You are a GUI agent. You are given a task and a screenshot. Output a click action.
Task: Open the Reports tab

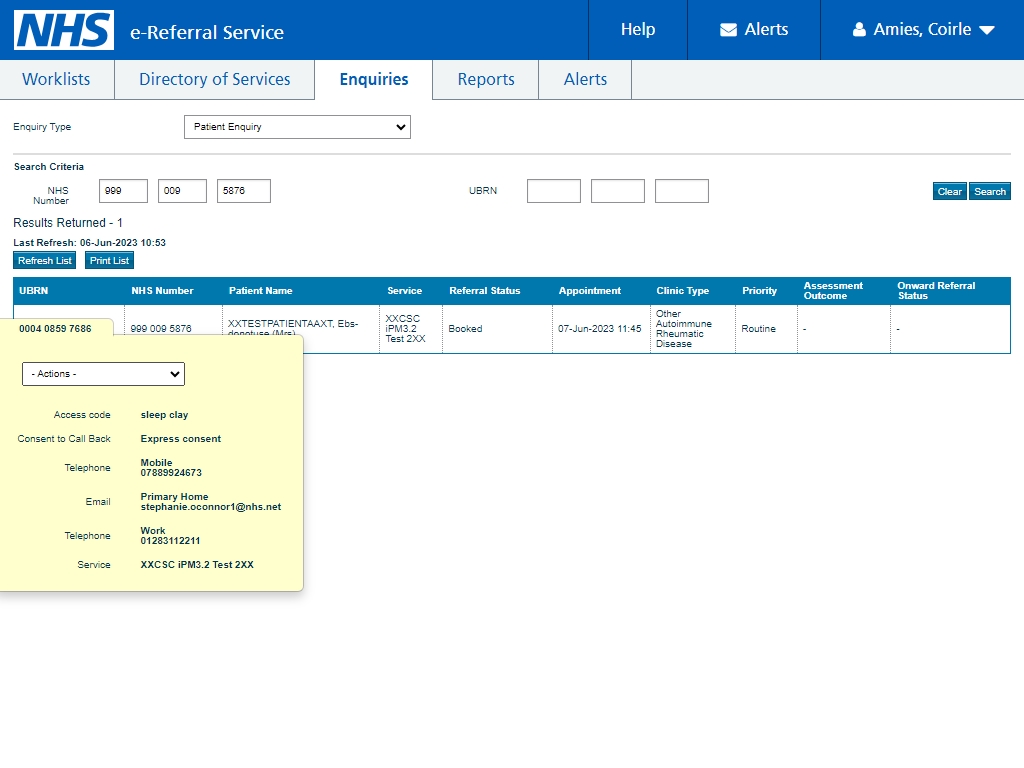point(486,79)
